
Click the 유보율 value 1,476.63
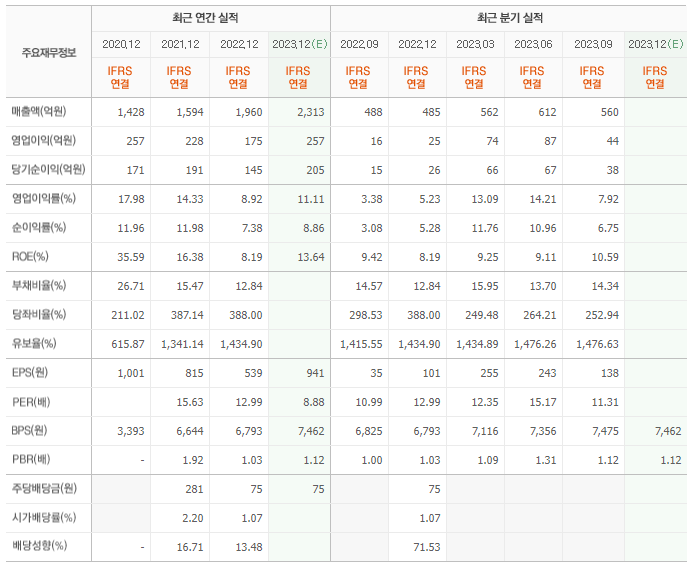(x=597, y=344)
